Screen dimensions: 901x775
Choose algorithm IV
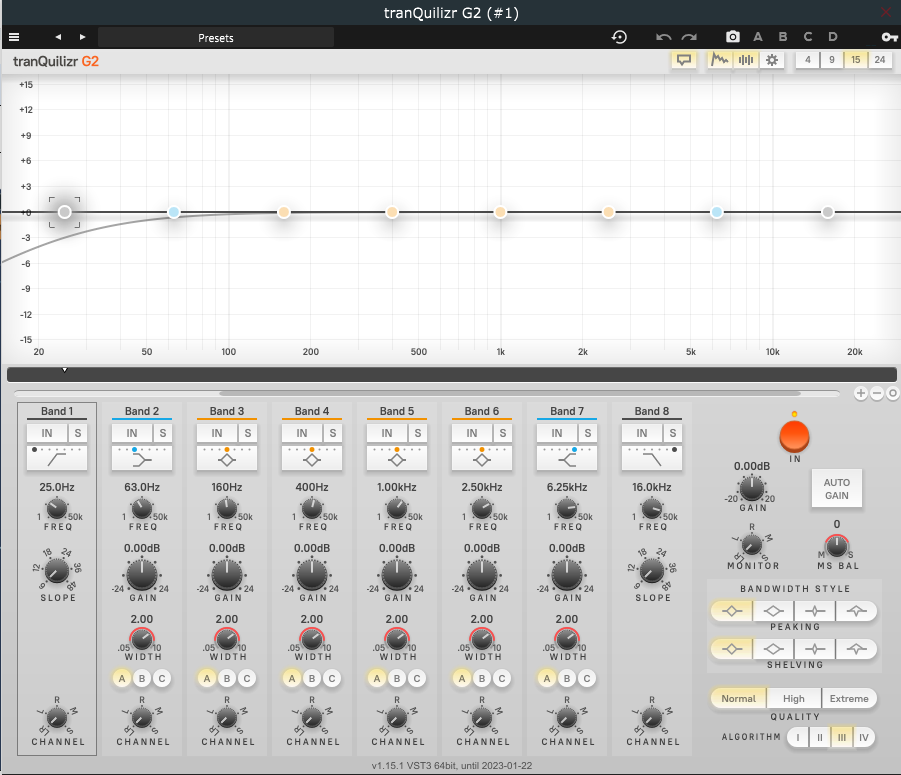864,738
